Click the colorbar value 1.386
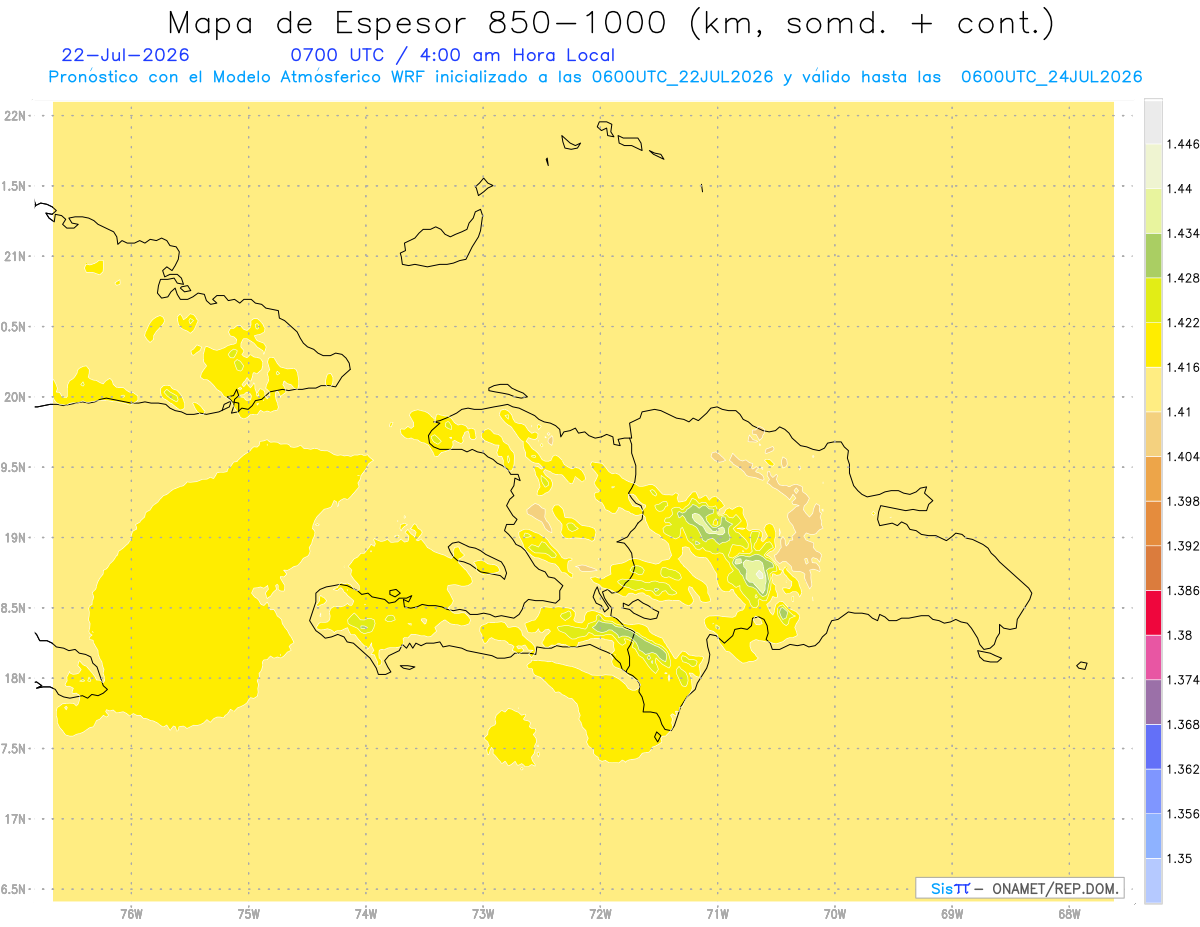1200x927 pixels. (1183, 590)
